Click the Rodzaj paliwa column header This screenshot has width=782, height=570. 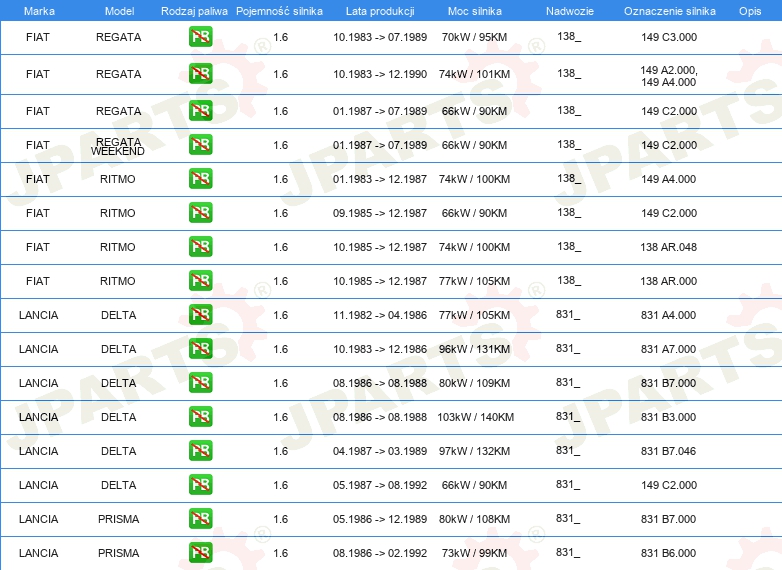(194, 11)
